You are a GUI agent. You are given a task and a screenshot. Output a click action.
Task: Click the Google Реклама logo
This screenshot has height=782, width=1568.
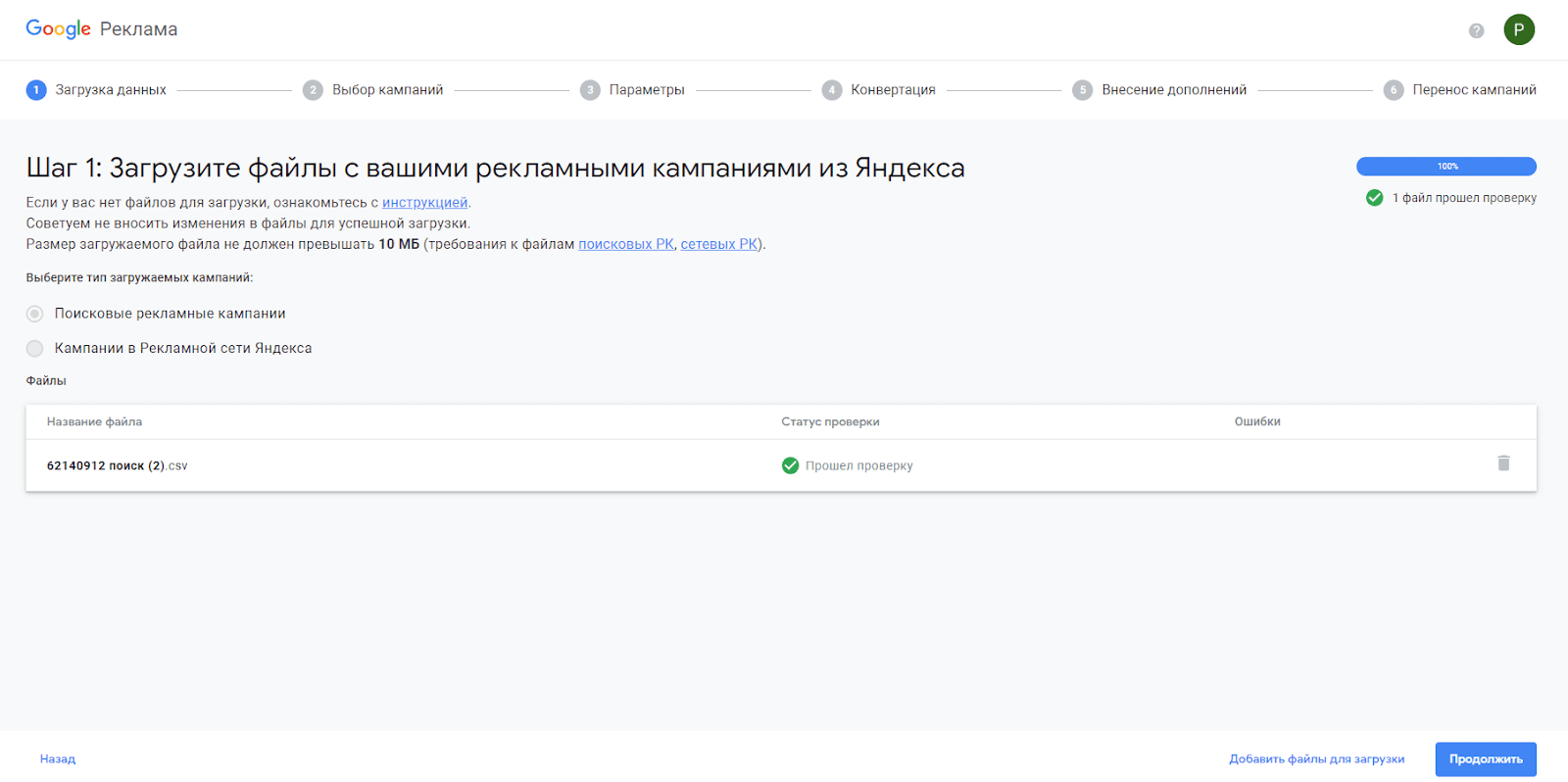tap(102, 29)
